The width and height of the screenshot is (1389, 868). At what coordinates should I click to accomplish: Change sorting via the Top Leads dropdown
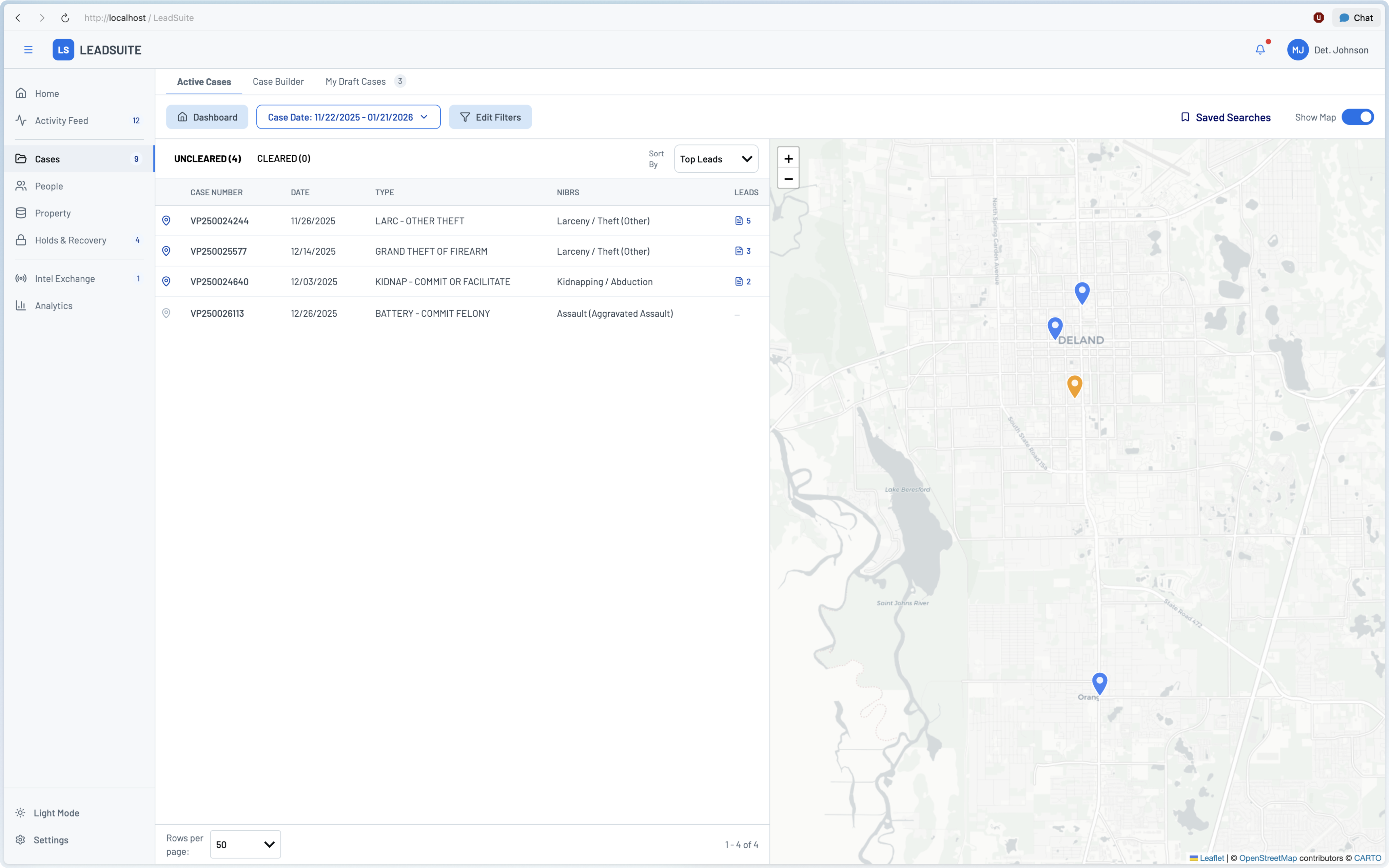coord(715,158)
